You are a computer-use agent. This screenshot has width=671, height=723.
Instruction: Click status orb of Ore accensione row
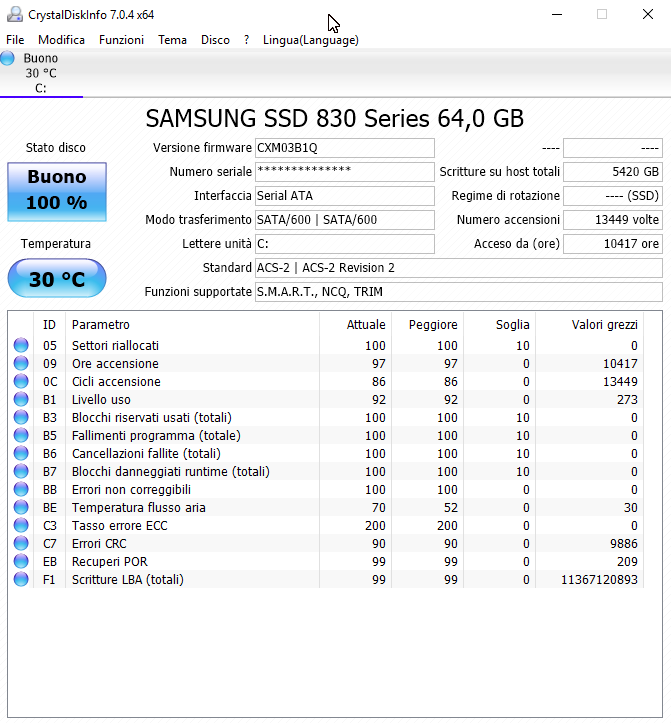pyautogui.click(x=21, y=363)
